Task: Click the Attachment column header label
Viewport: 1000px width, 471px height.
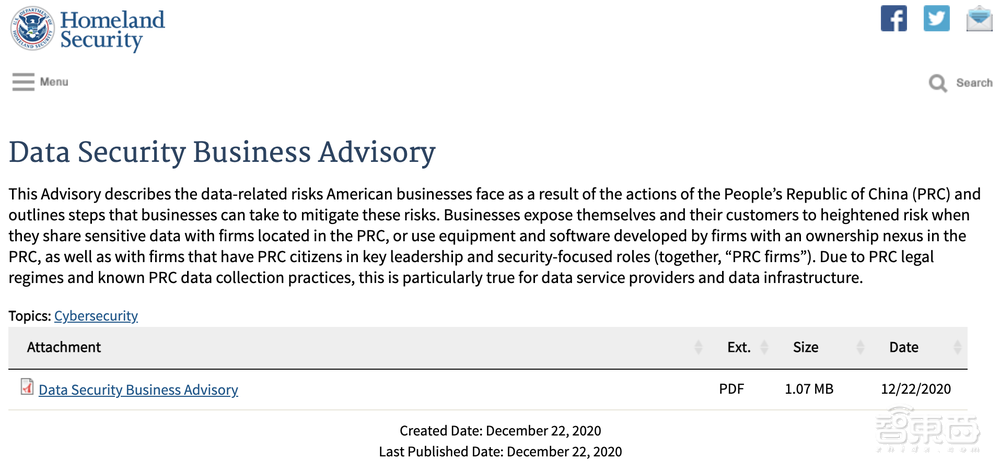Action: tap(64, 347)
